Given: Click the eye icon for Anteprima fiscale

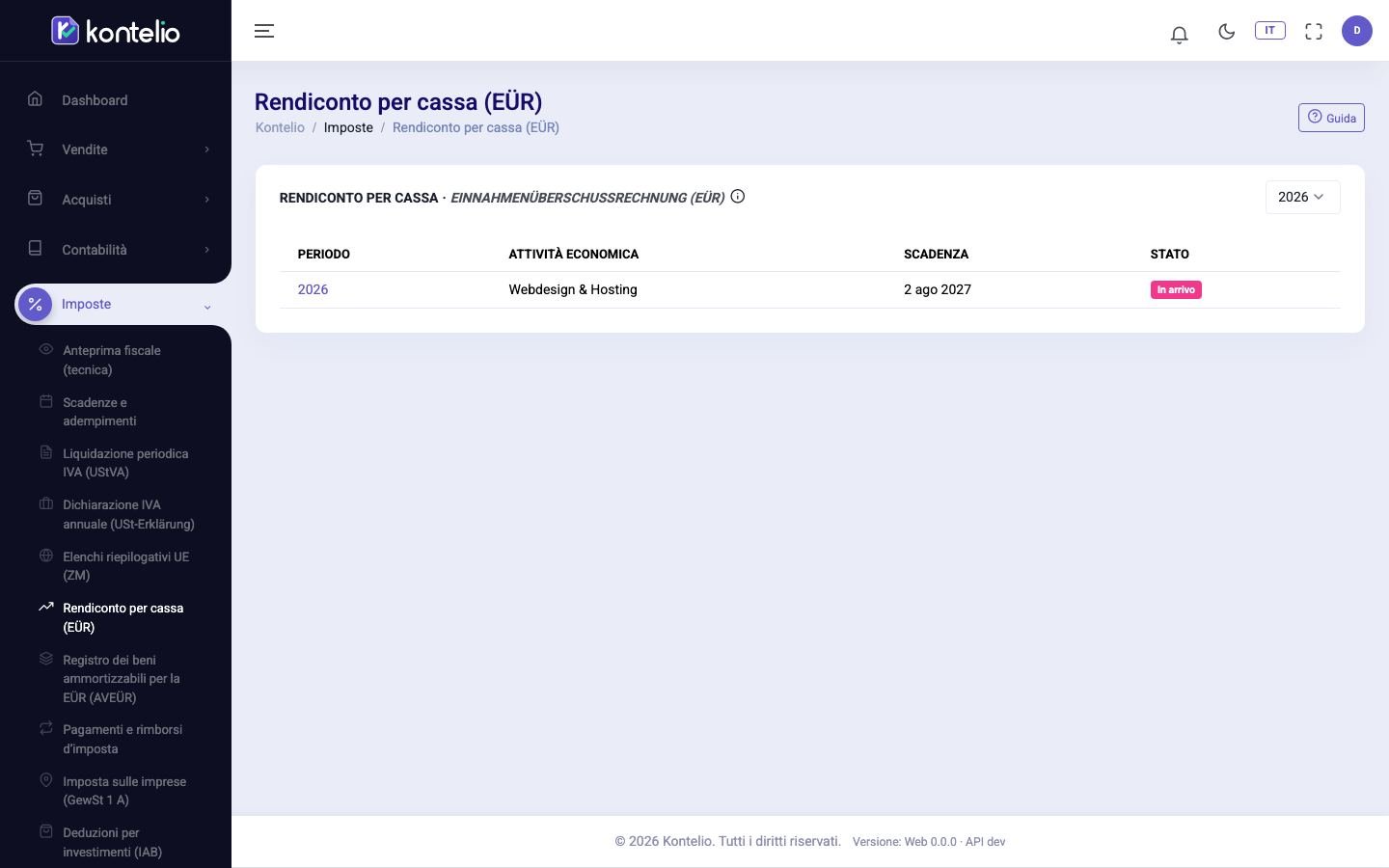Looking at the screenshot, I should [x=45, y=349].
